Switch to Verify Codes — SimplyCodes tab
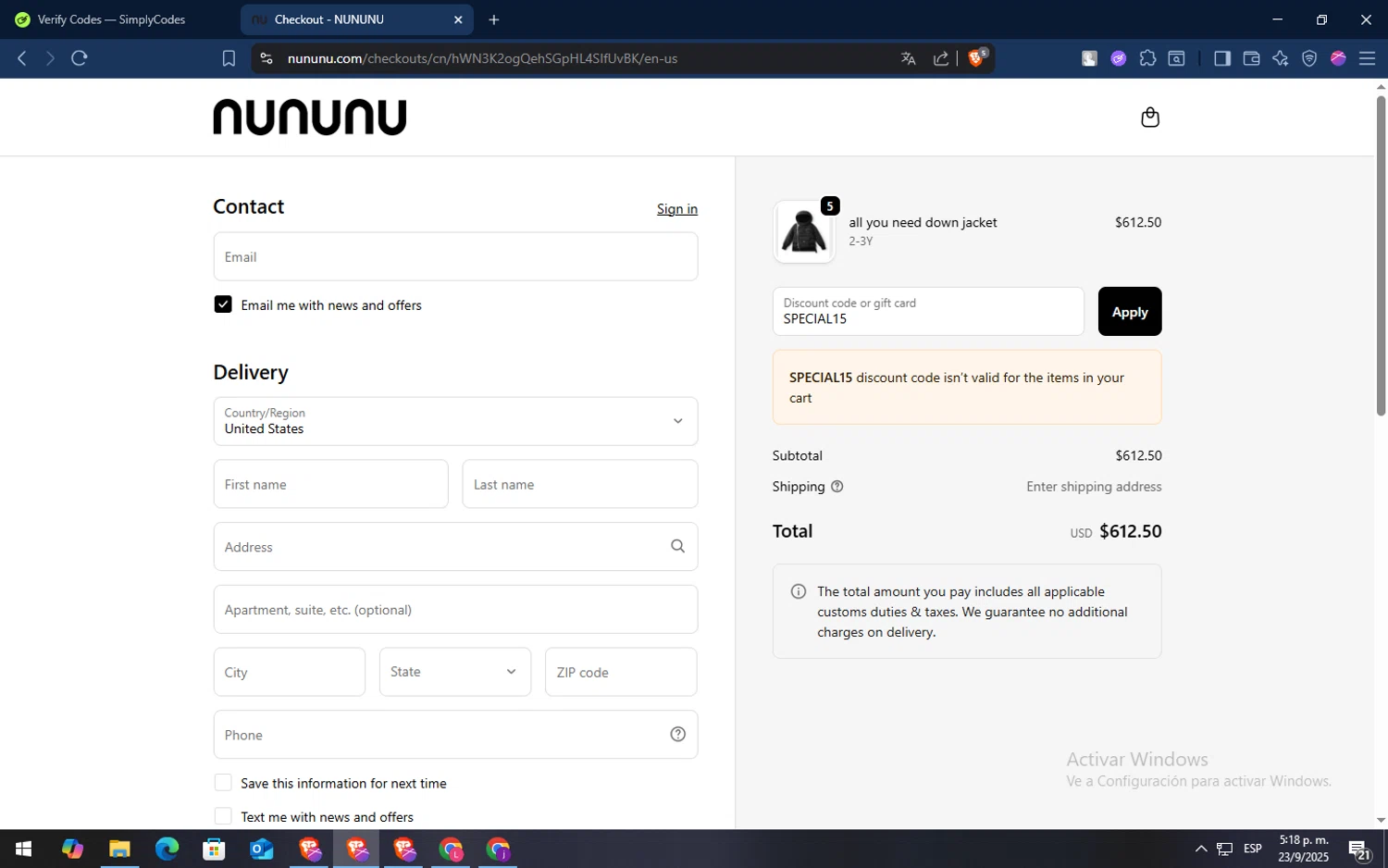Screen dimensions: 1388x868 click(x=112, y=19)
